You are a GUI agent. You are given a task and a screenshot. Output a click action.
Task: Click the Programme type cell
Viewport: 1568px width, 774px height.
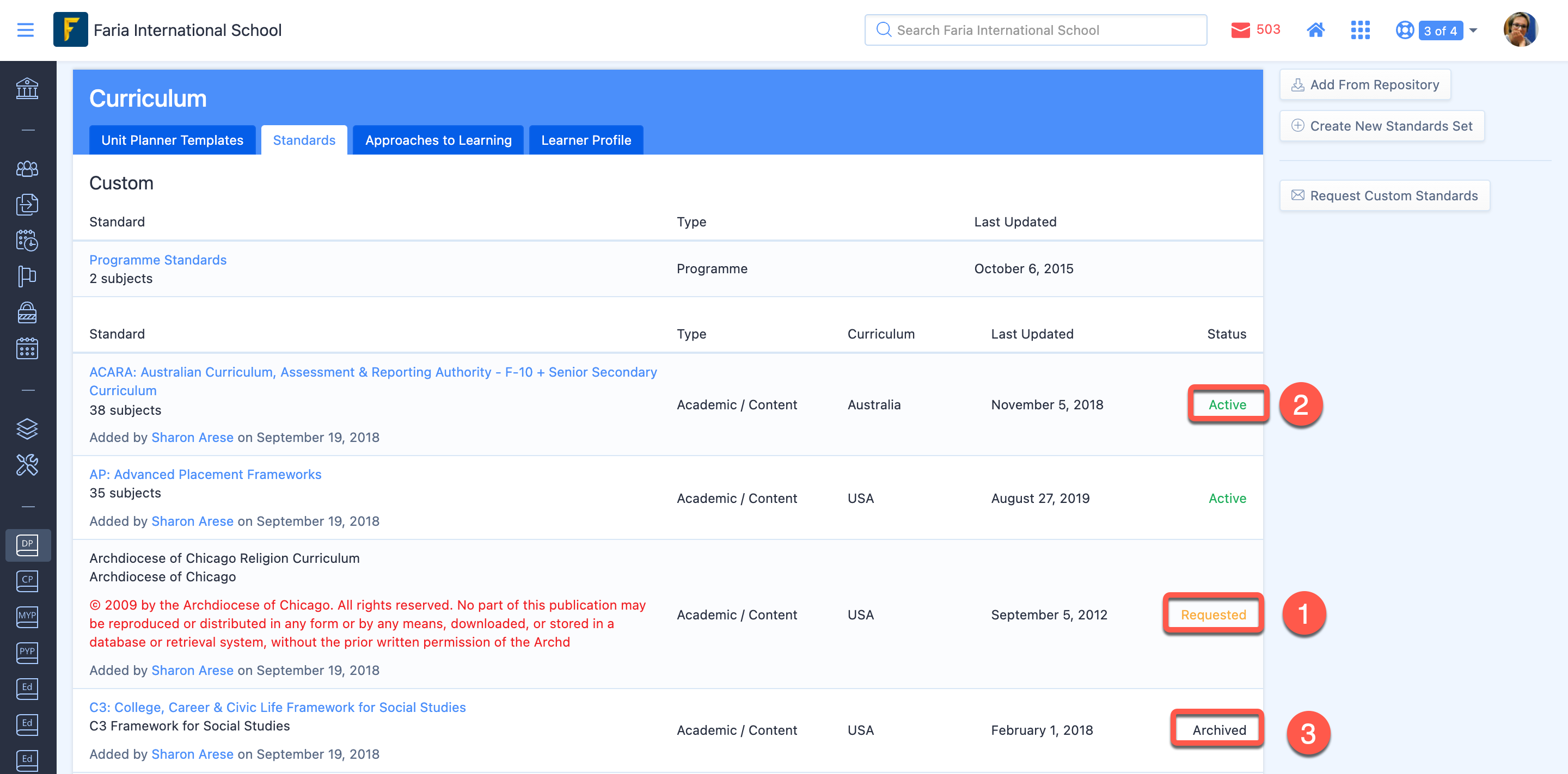click(712, 268)
